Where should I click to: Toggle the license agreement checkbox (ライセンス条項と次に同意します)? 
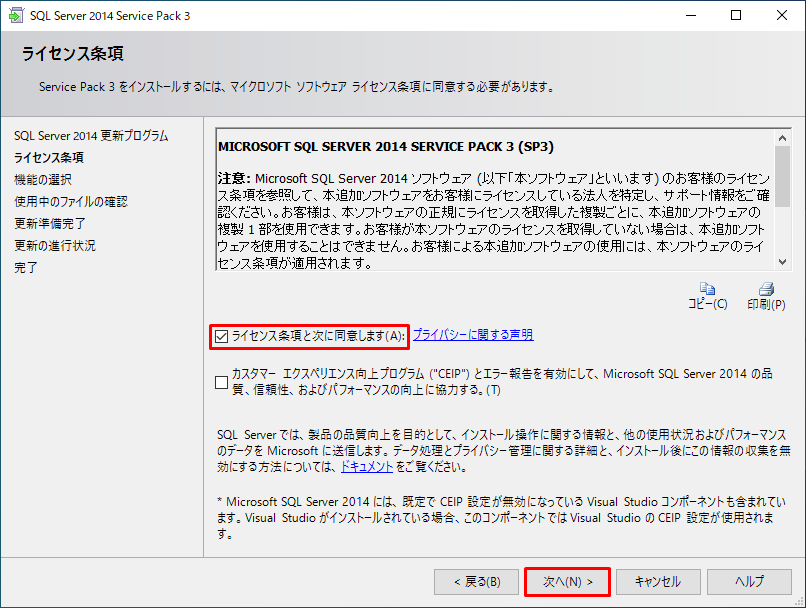click(x=222, y=337)
